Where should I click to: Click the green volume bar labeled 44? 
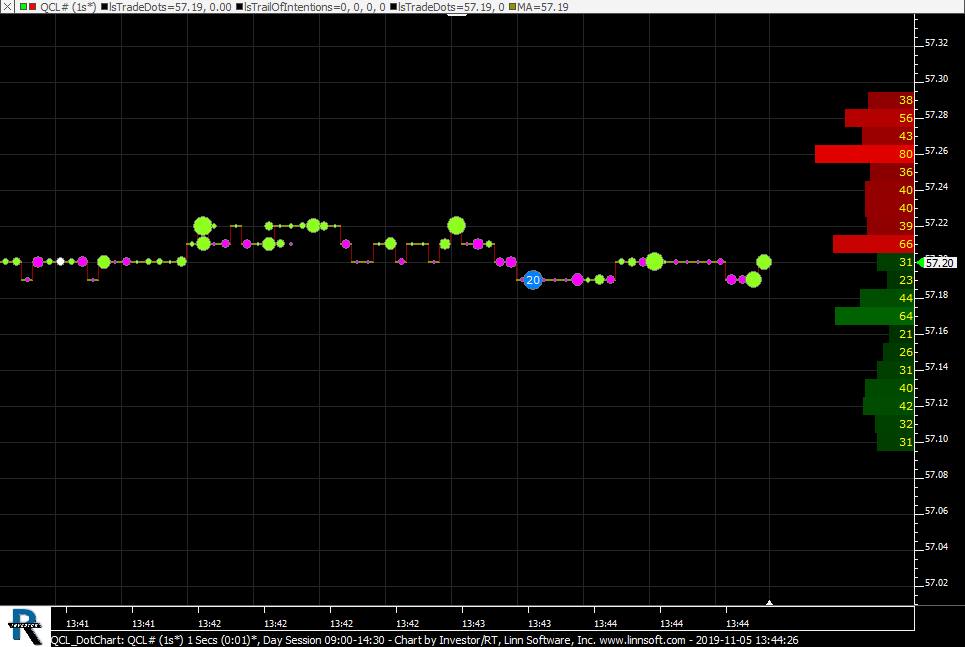[x=887, y=298]
